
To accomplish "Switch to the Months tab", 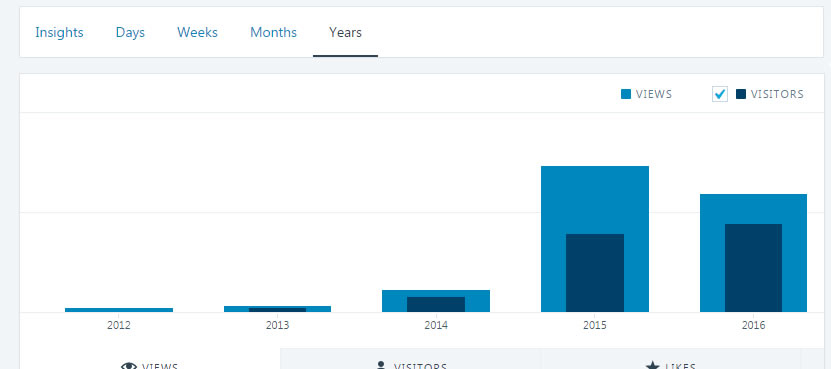I will [x=273, y=32].
